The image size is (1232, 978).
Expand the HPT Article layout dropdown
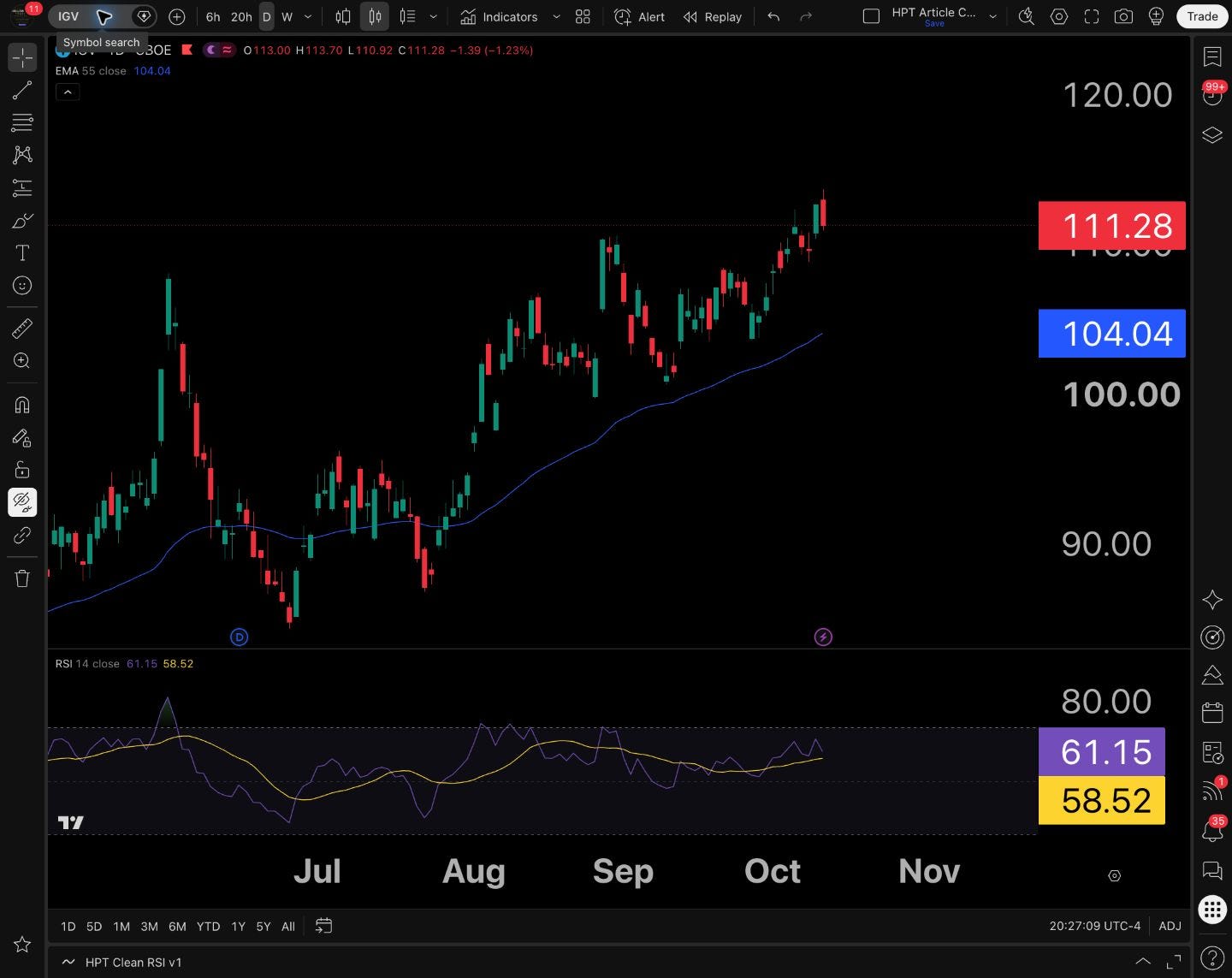[x=993, y=16]
